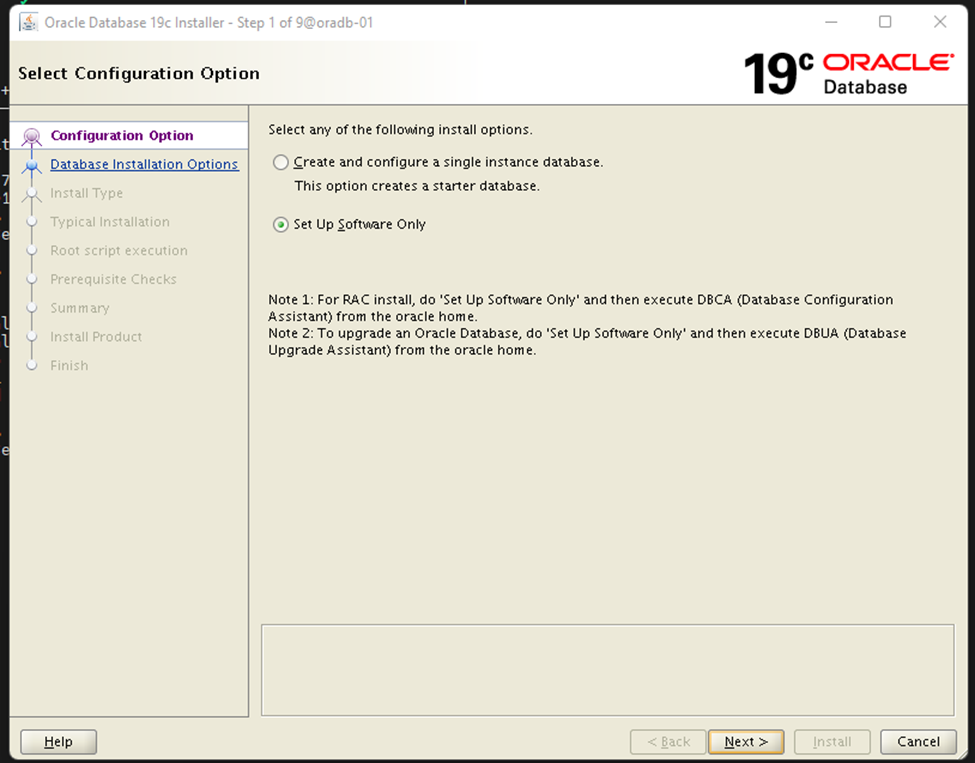Viewport: 975px width, 763px height.
Task: Select 'Create and configure a single instance database' radio
Action: point(281,162)
